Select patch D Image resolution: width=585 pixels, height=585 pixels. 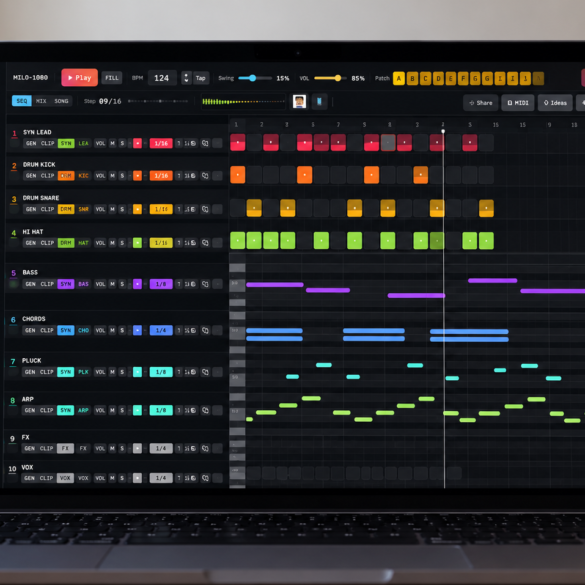(438, 79)
